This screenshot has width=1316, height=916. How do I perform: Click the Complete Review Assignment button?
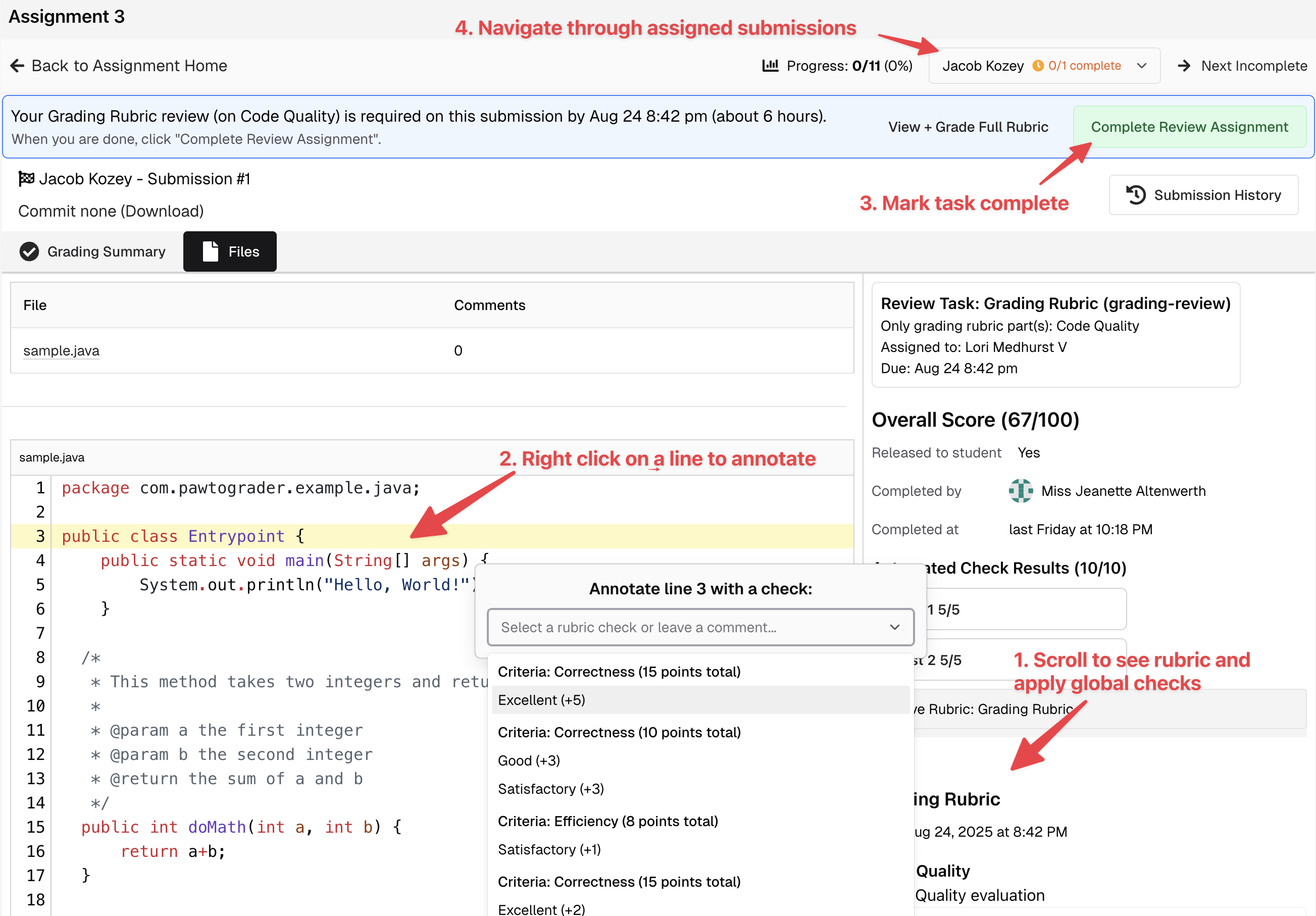[x=1189, y=127]
